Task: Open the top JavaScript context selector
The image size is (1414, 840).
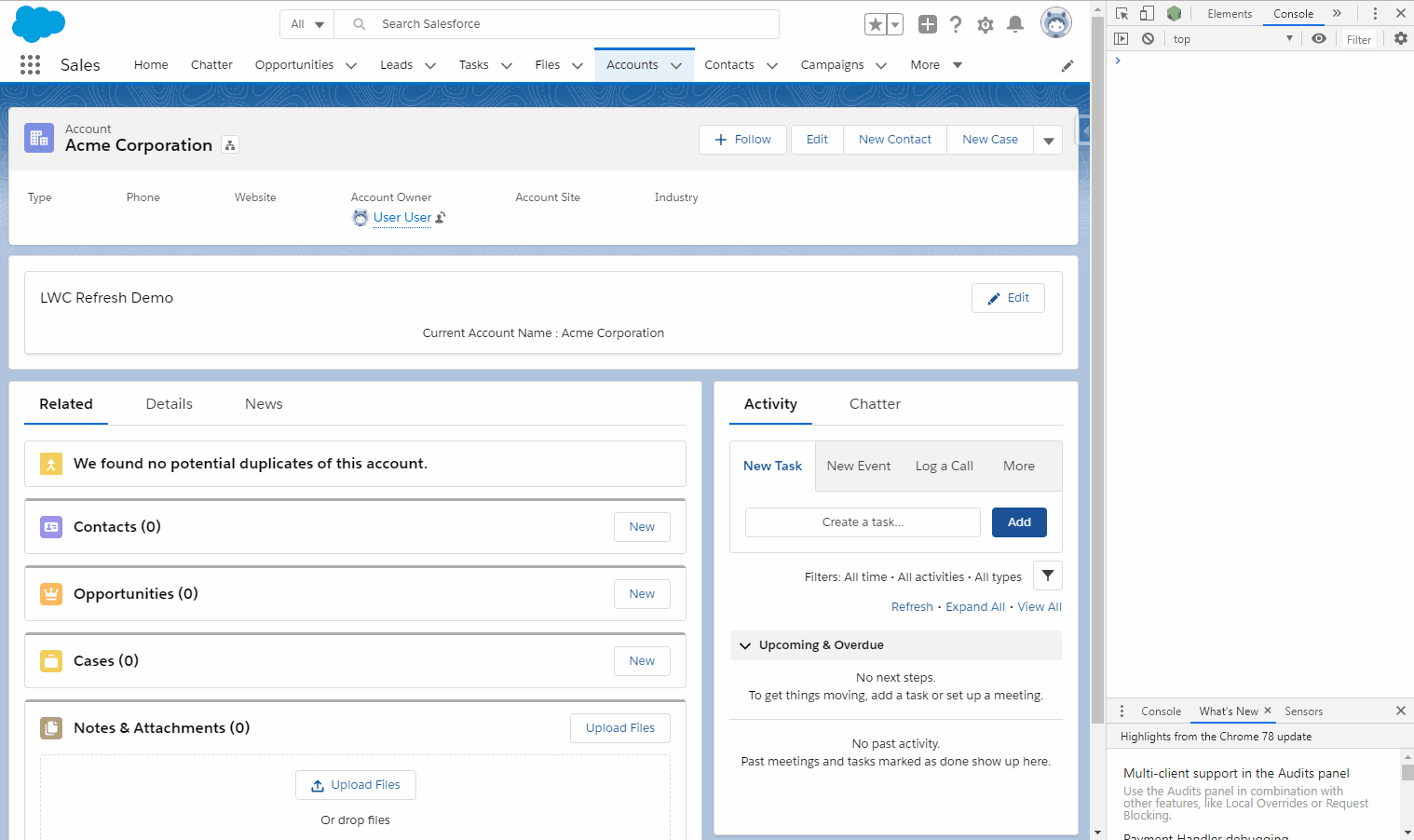Action: click(1233, 39)
